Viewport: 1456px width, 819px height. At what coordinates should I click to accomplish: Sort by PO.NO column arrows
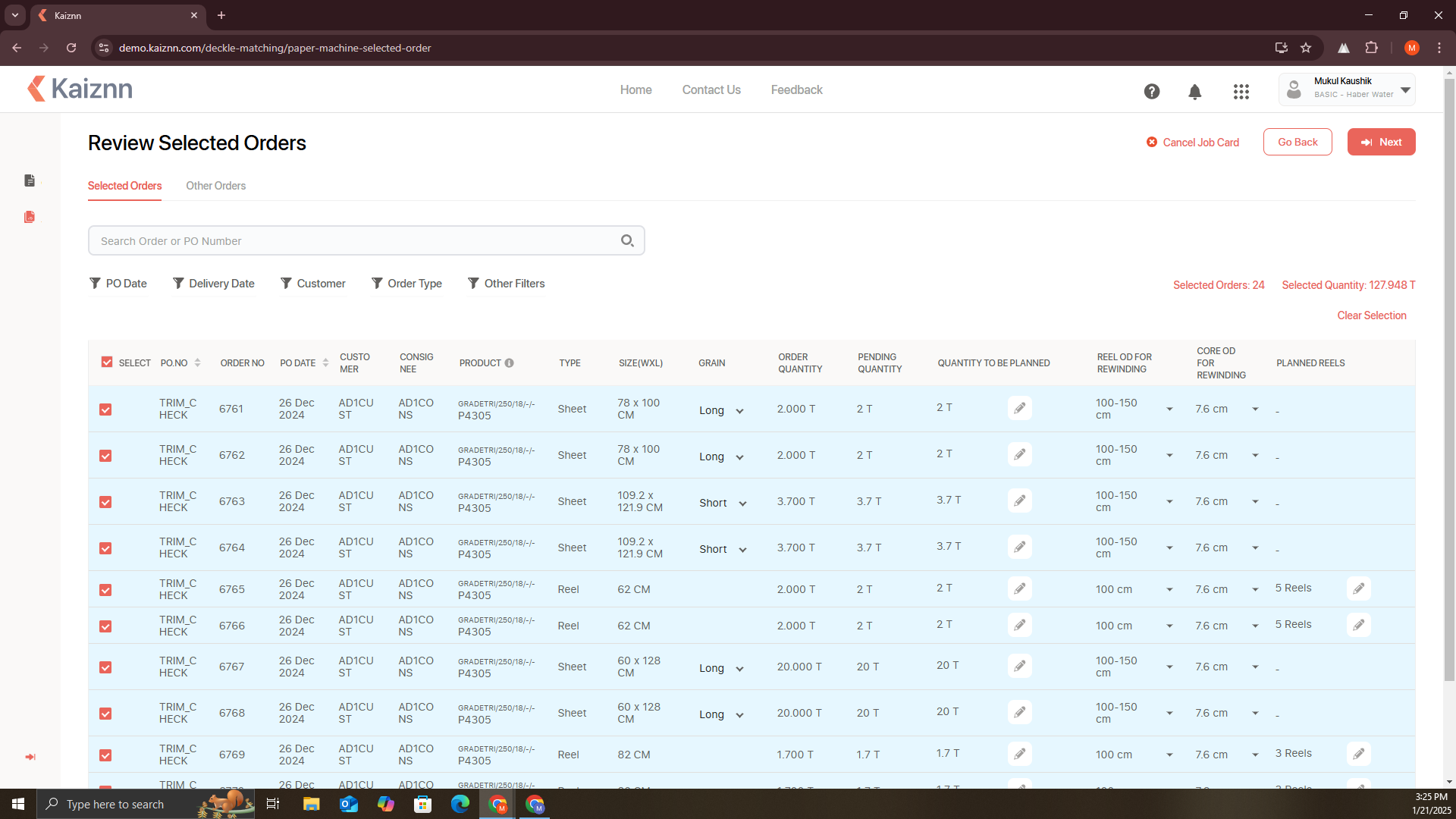[197, 363]
